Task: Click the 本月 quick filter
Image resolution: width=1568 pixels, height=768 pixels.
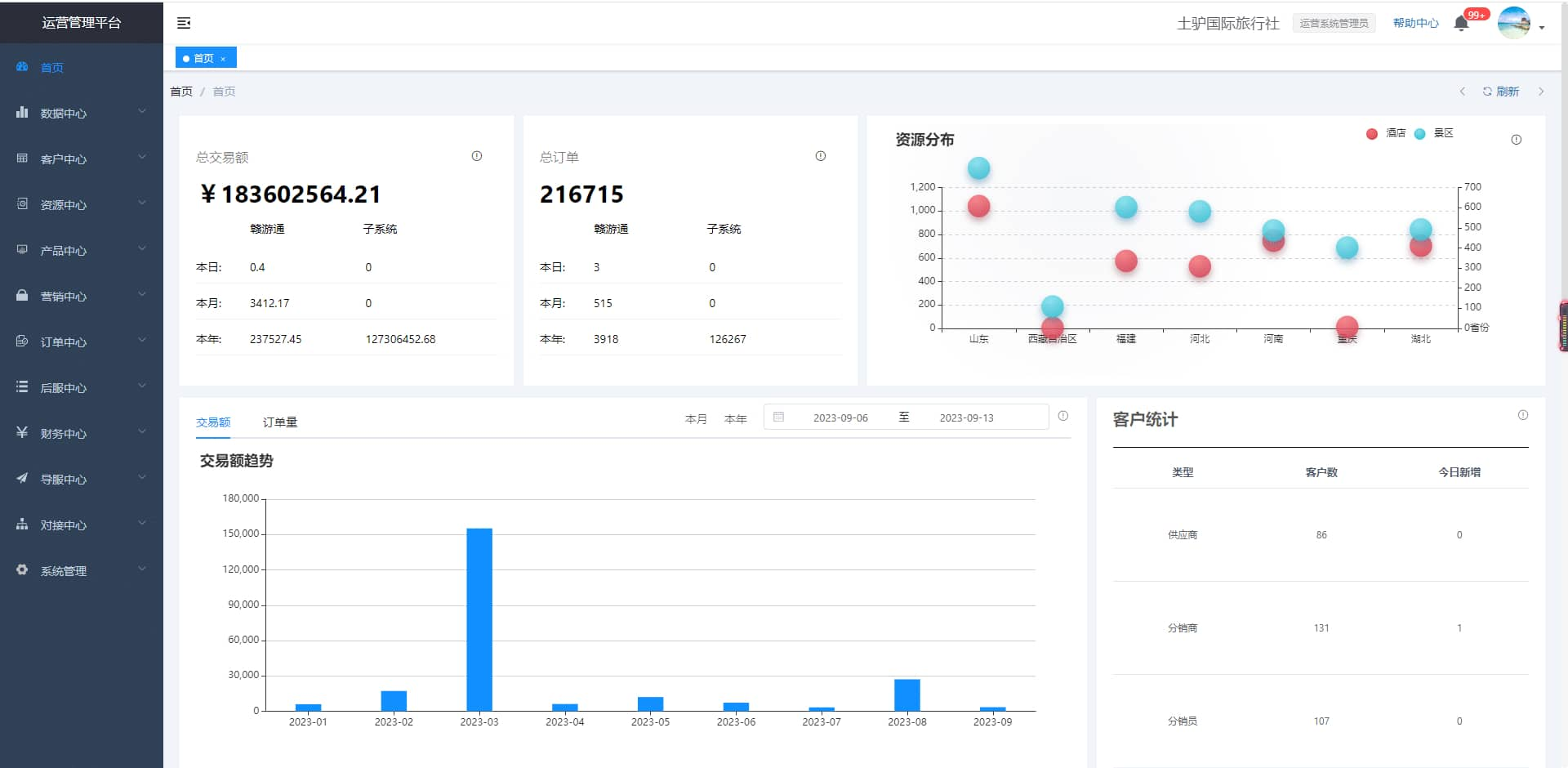Action: click(x=696, y=419)
